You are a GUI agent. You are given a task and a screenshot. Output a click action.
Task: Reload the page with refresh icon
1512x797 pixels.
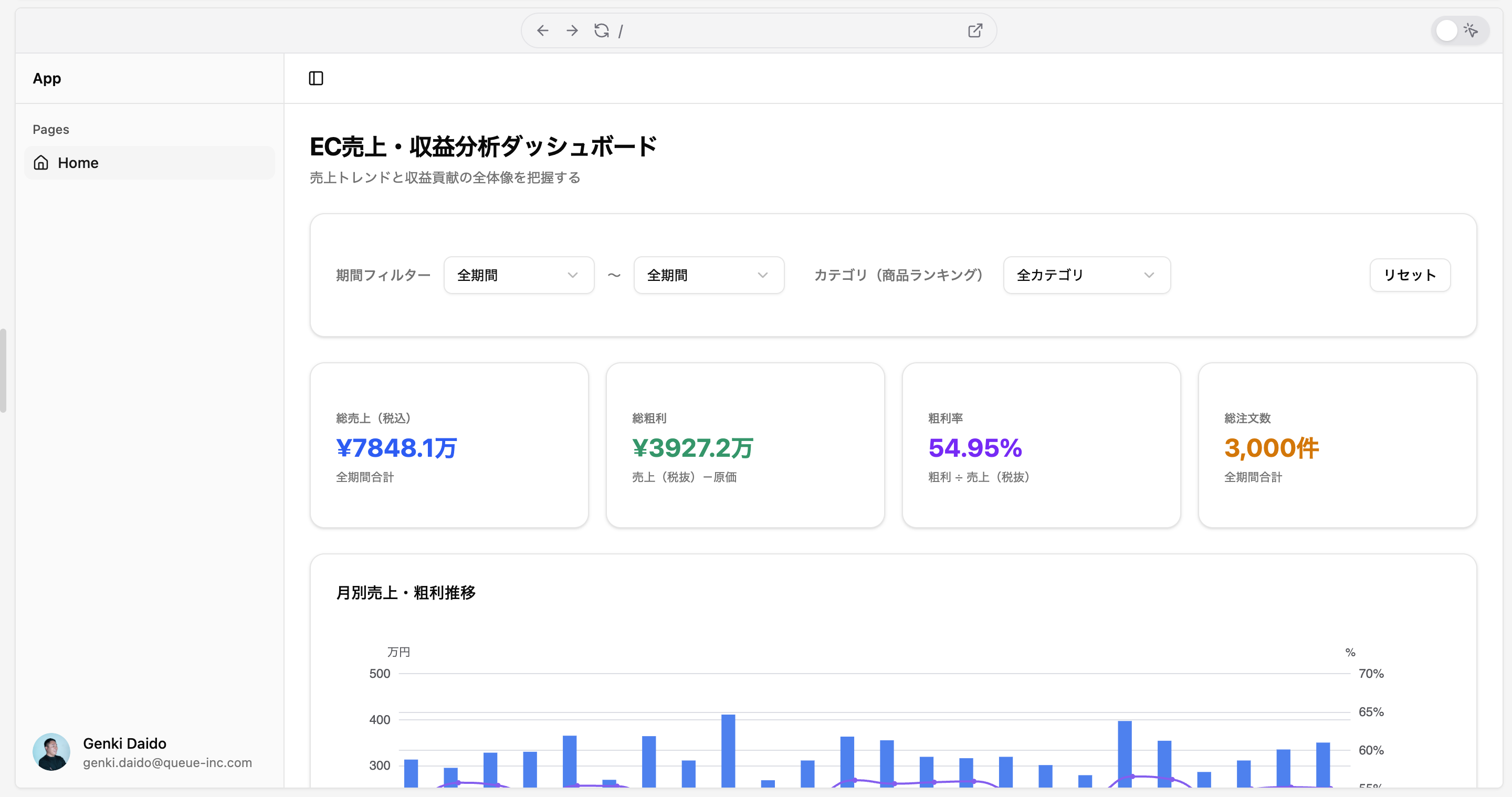pyautogui.click(x=601, y=30)
